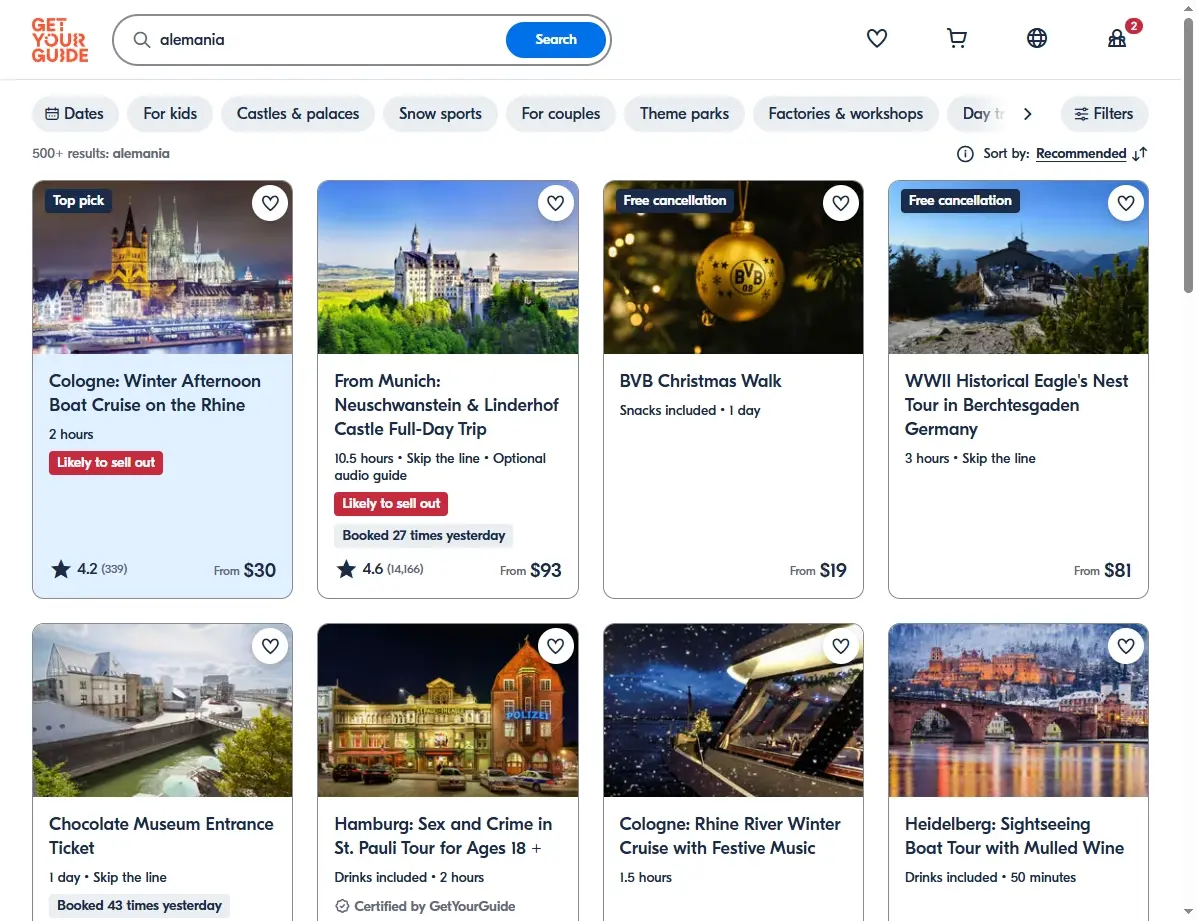Select the Snow sports chip
Viewport: 1196px width, 921px height.
click(x=440, y=114)
